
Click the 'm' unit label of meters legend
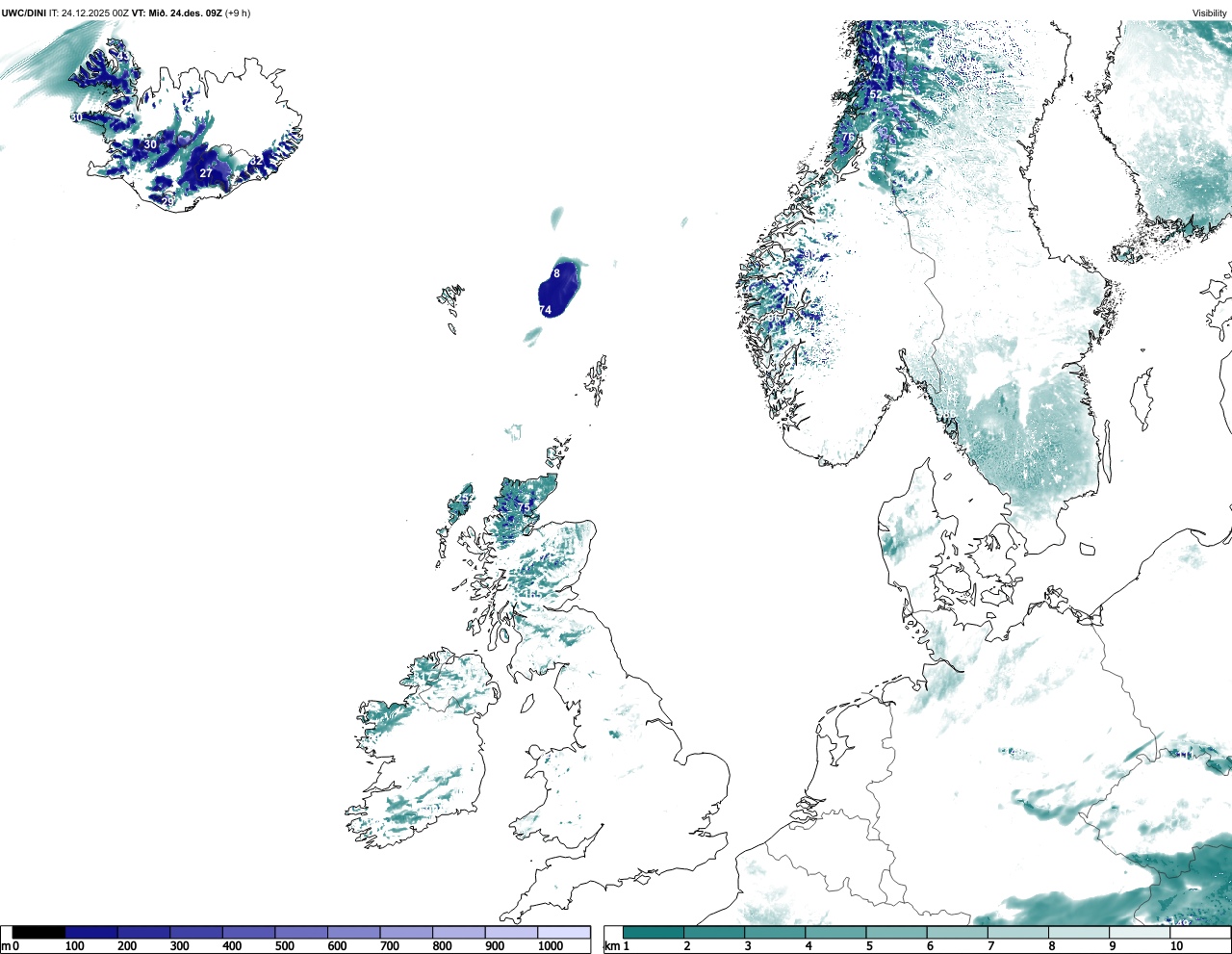tap(5, 947)
